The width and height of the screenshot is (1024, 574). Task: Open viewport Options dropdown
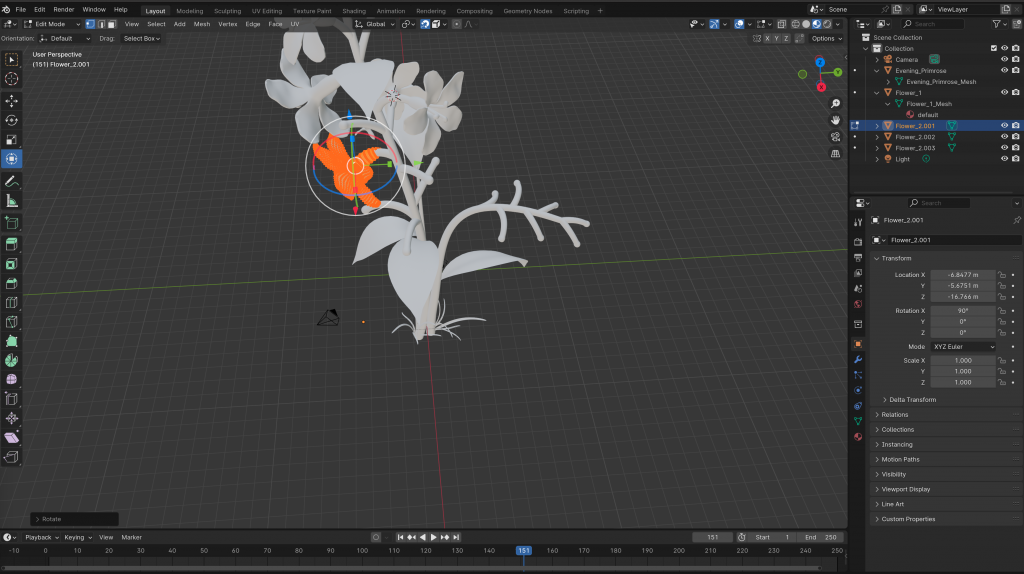pyautogui.click(x=826, y=39)
